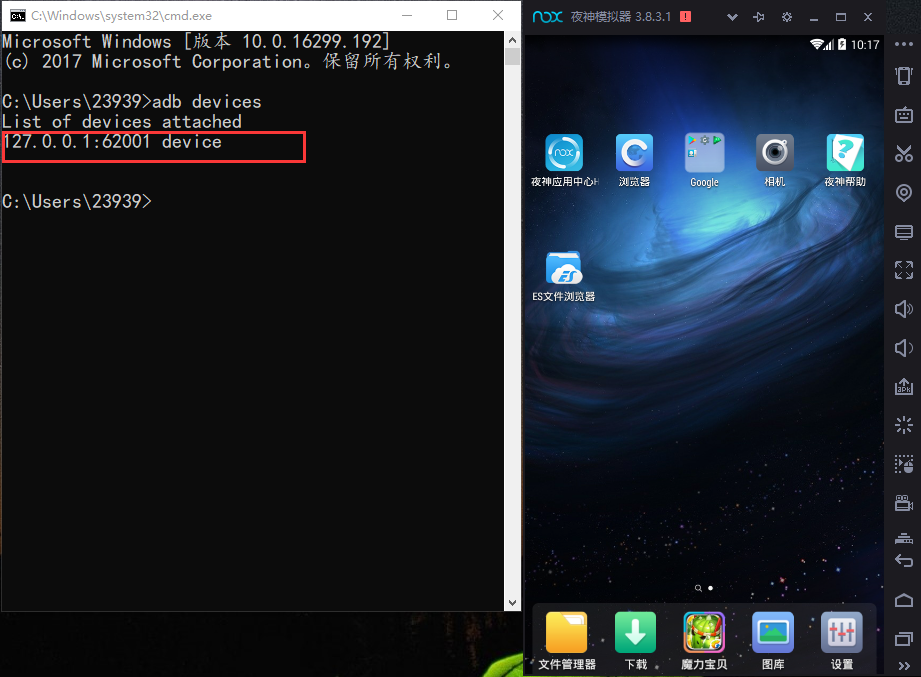Viewport: 921px width, 677px height.
Task: Click the Android home button in sidebar
Action: click(904, 600)
